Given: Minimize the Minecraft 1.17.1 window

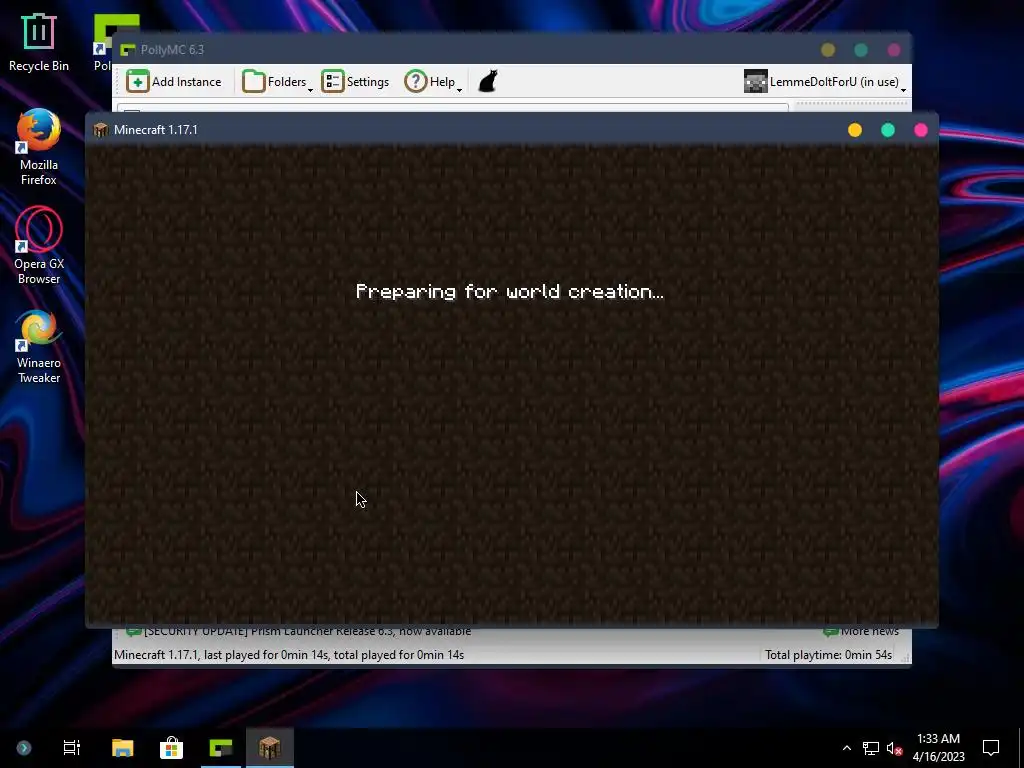Looking at the screenshot, I should tap(855, 130).
